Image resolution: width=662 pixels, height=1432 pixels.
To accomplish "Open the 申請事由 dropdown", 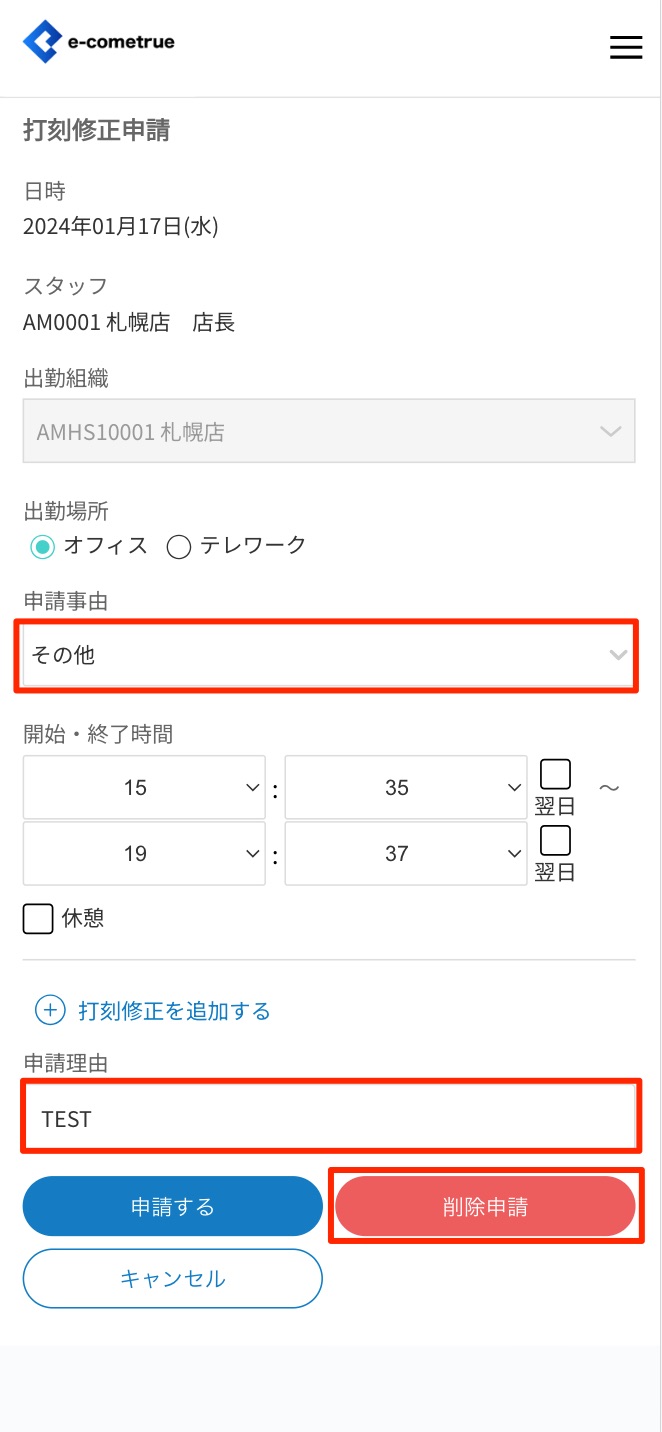I will [x=328, y=655].
